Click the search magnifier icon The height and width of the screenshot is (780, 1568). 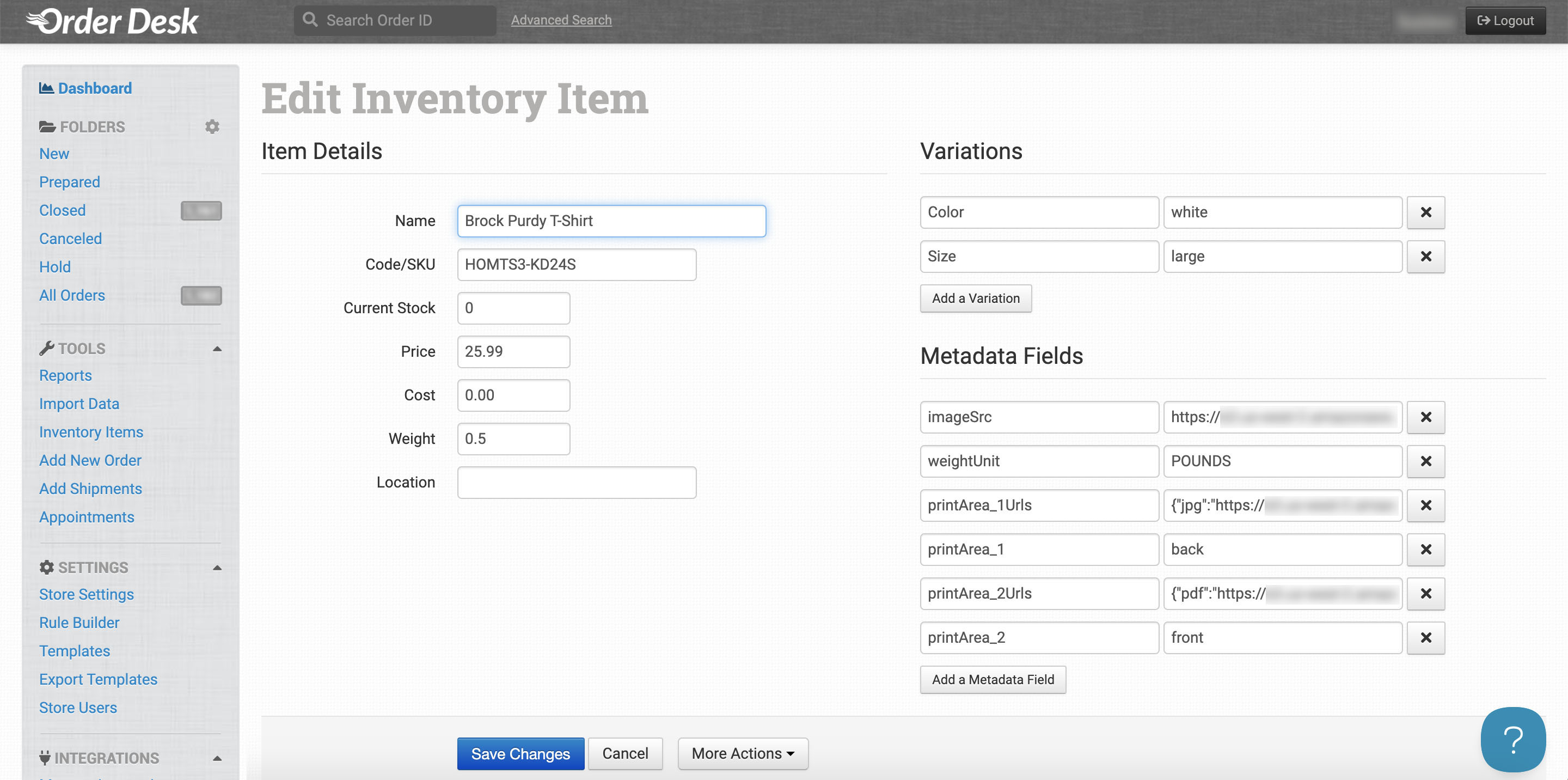tap(310, 20)
